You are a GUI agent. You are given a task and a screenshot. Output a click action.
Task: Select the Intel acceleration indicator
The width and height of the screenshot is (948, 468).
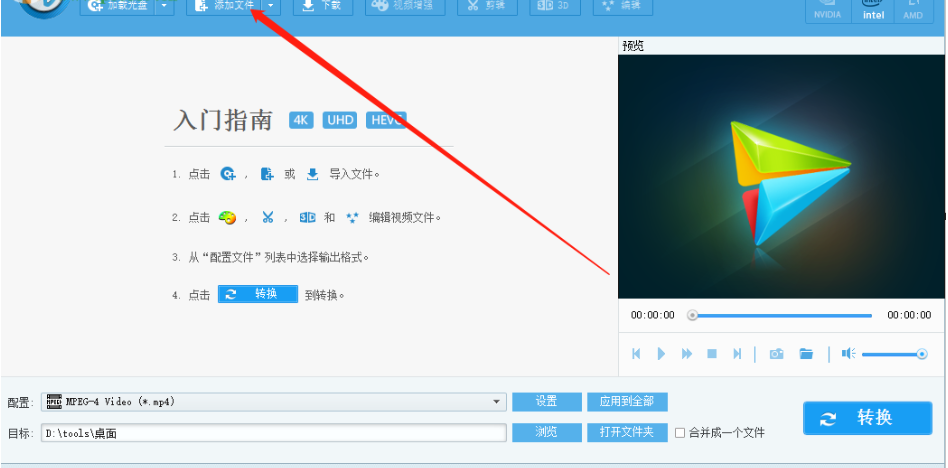click(873, 11)
